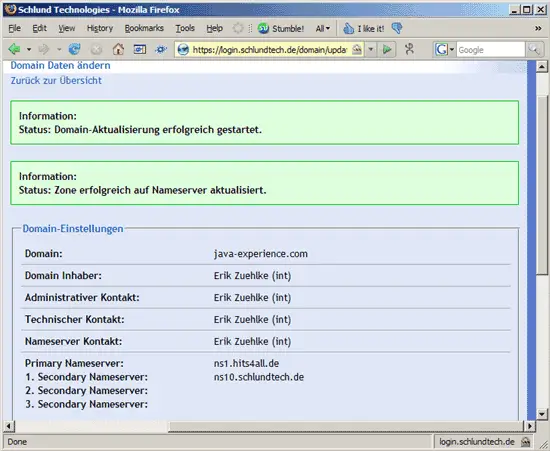Click login.schlundtech.de in the status bar

pyautogui.click(x=477, y=442)
